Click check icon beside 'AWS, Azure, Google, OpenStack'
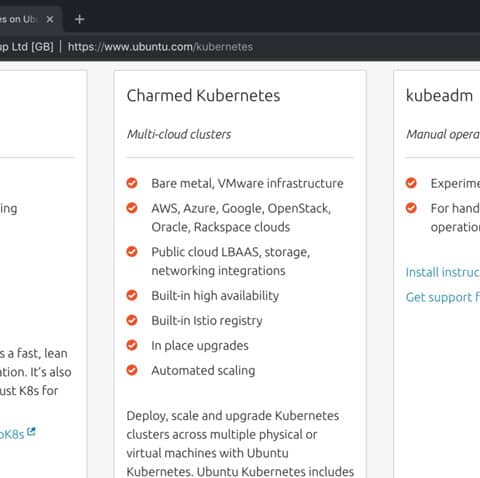480x478 pixels. point(132,208)
